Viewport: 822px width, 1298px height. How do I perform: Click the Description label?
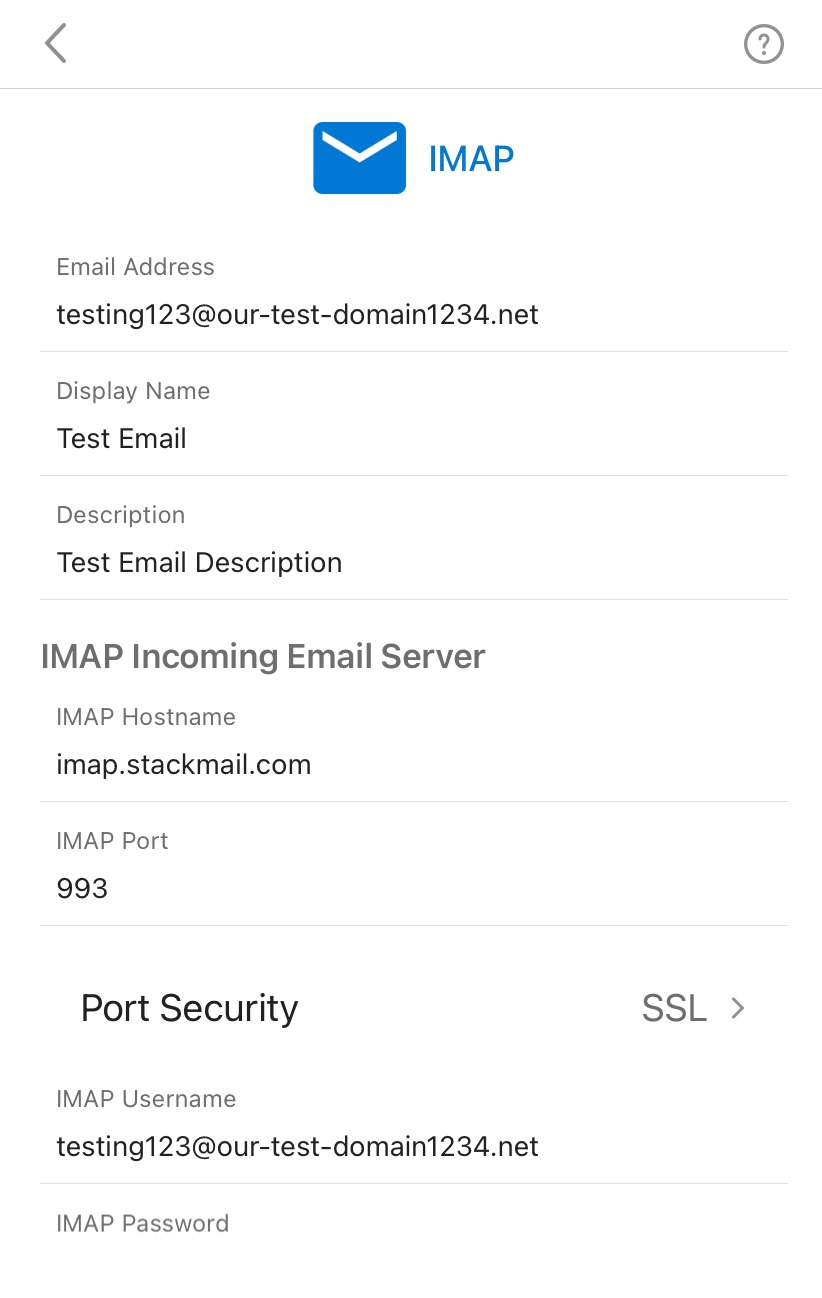tap(120, 515)
